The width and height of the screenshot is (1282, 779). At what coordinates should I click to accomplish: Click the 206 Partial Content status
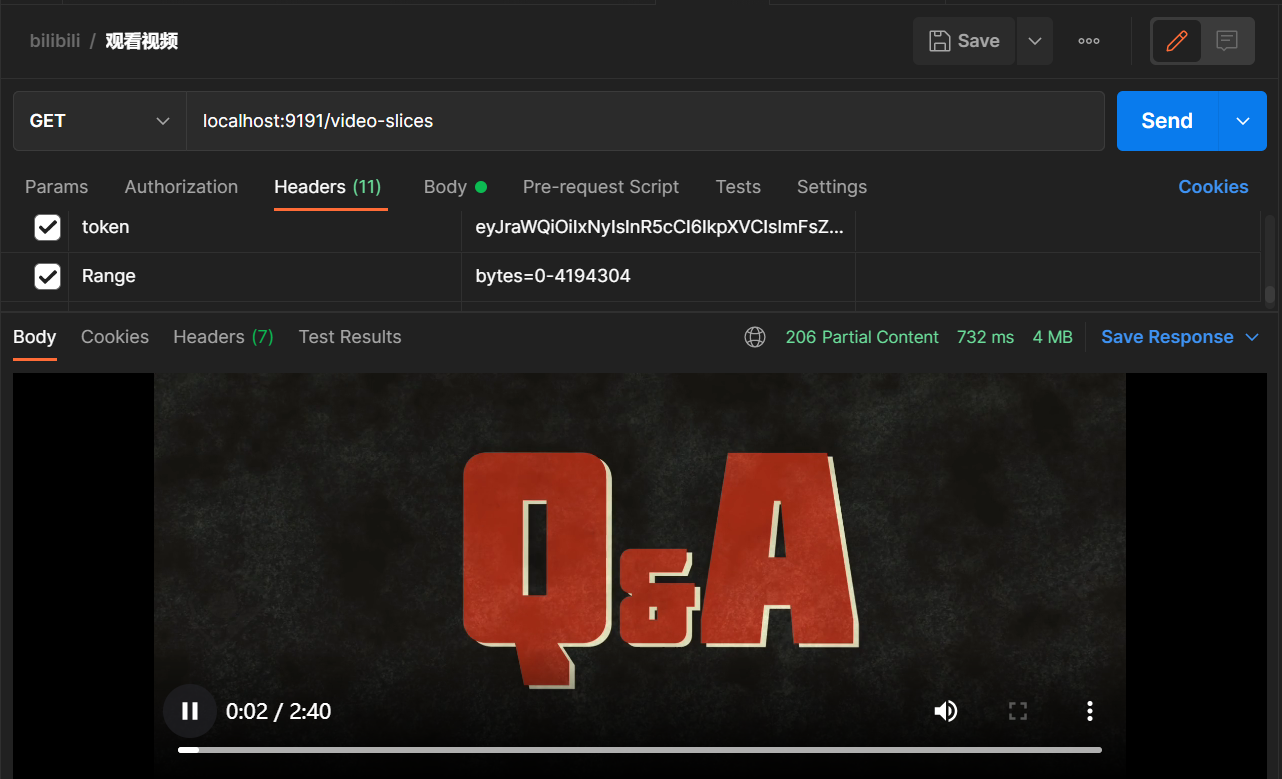(x=862, y=337)
